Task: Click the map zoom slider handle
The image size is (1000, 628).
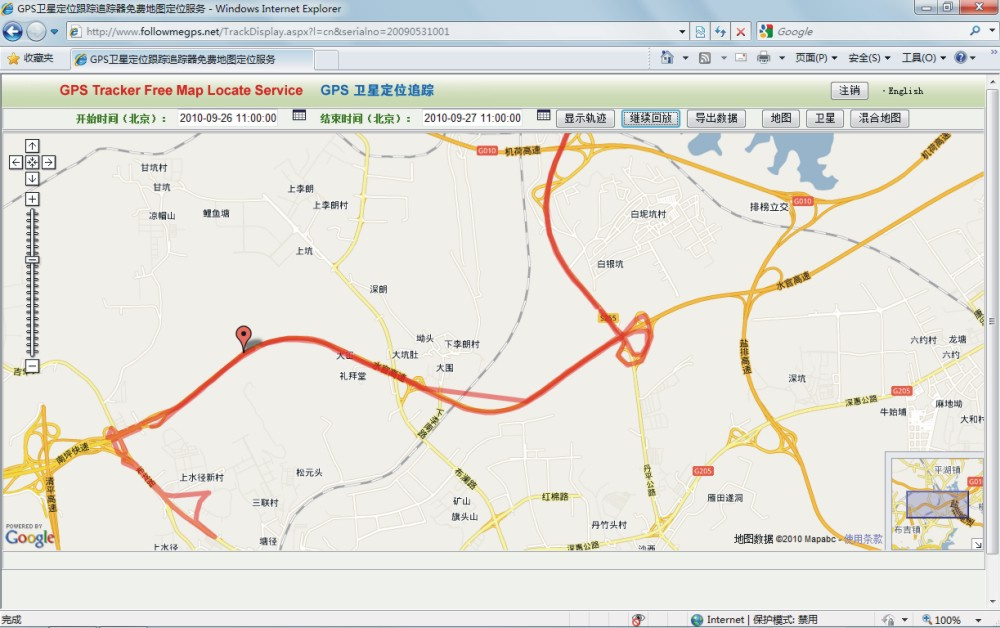Action: click(x=32, y=259)
